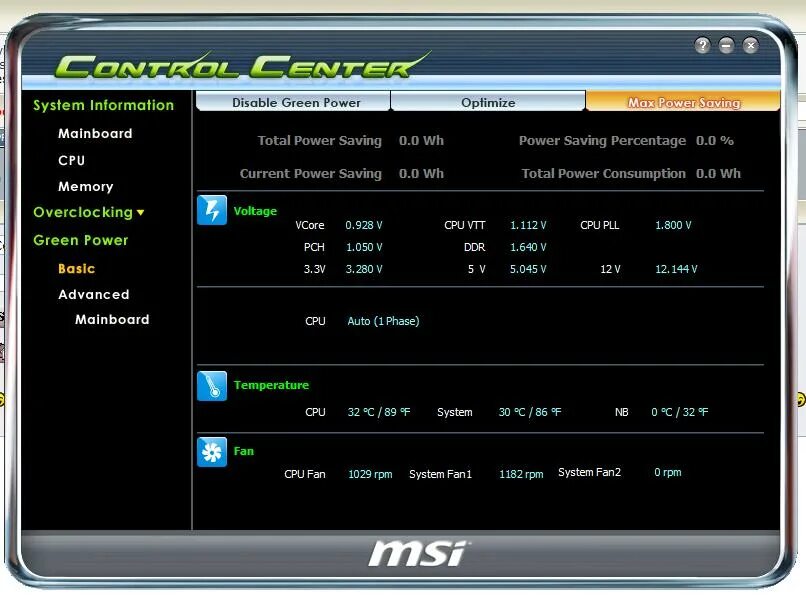Screen dimensions: 806x597
Task: Click the PCH value 1.050 V
Action: click(x=364, y=247)
